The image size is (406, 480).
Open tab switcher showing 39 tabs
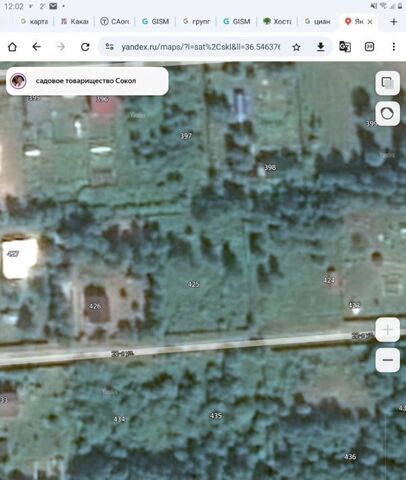click(369, 47)
